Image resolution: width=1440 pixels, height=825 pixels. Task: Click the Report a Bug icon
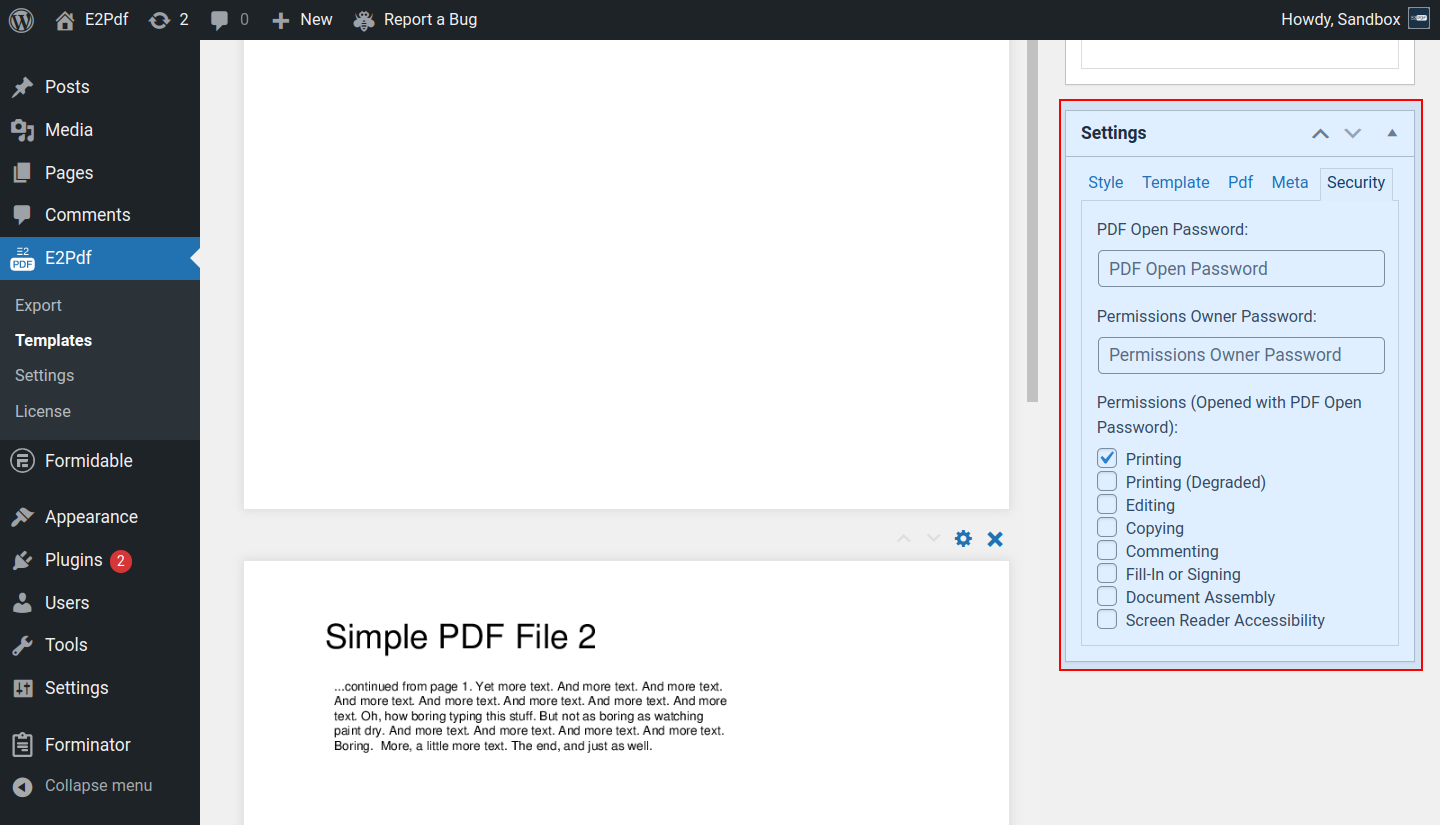pyautogui.click(x=365, y=19)
